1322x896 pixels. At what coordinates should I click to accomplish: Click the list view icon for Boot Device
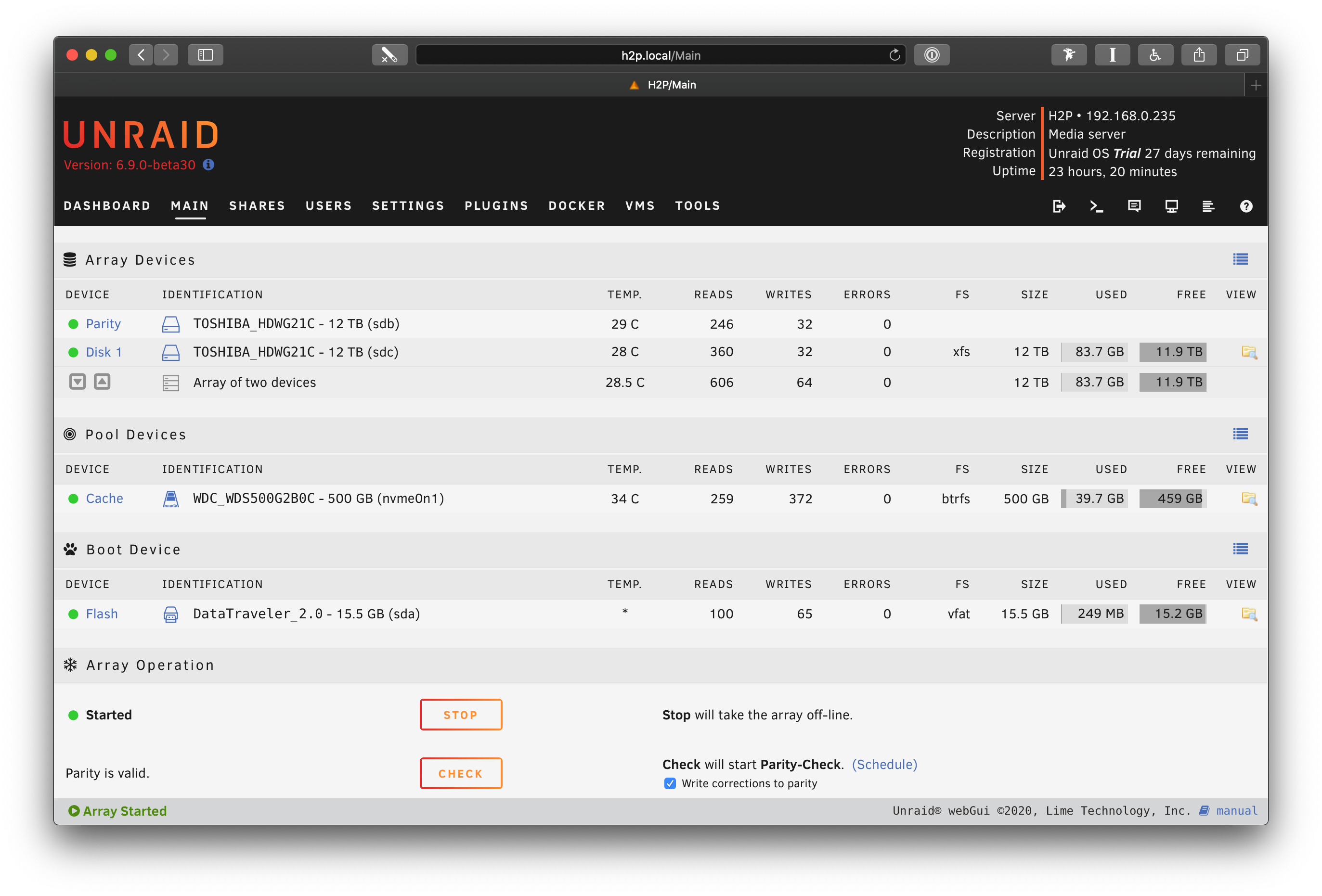coord(1240,549)
